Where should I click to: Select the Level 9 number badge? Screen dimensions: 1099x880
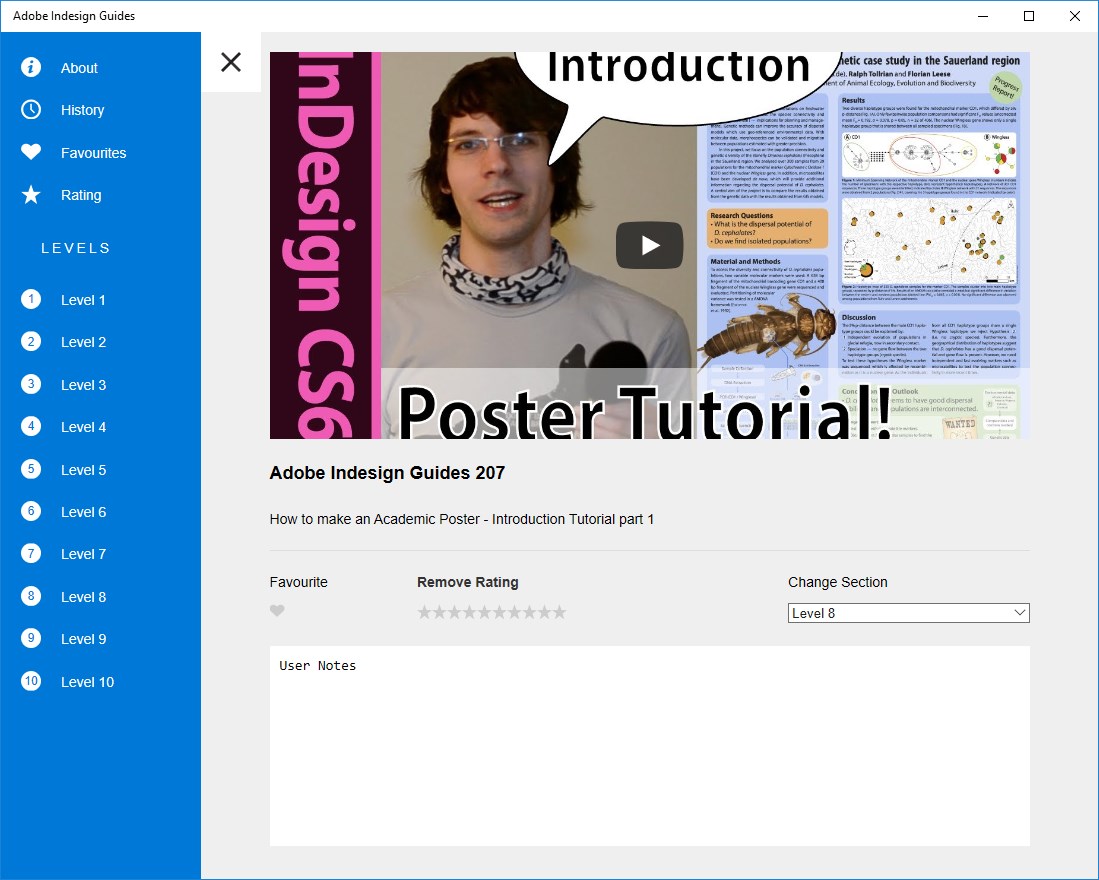(x=31, y=639)
